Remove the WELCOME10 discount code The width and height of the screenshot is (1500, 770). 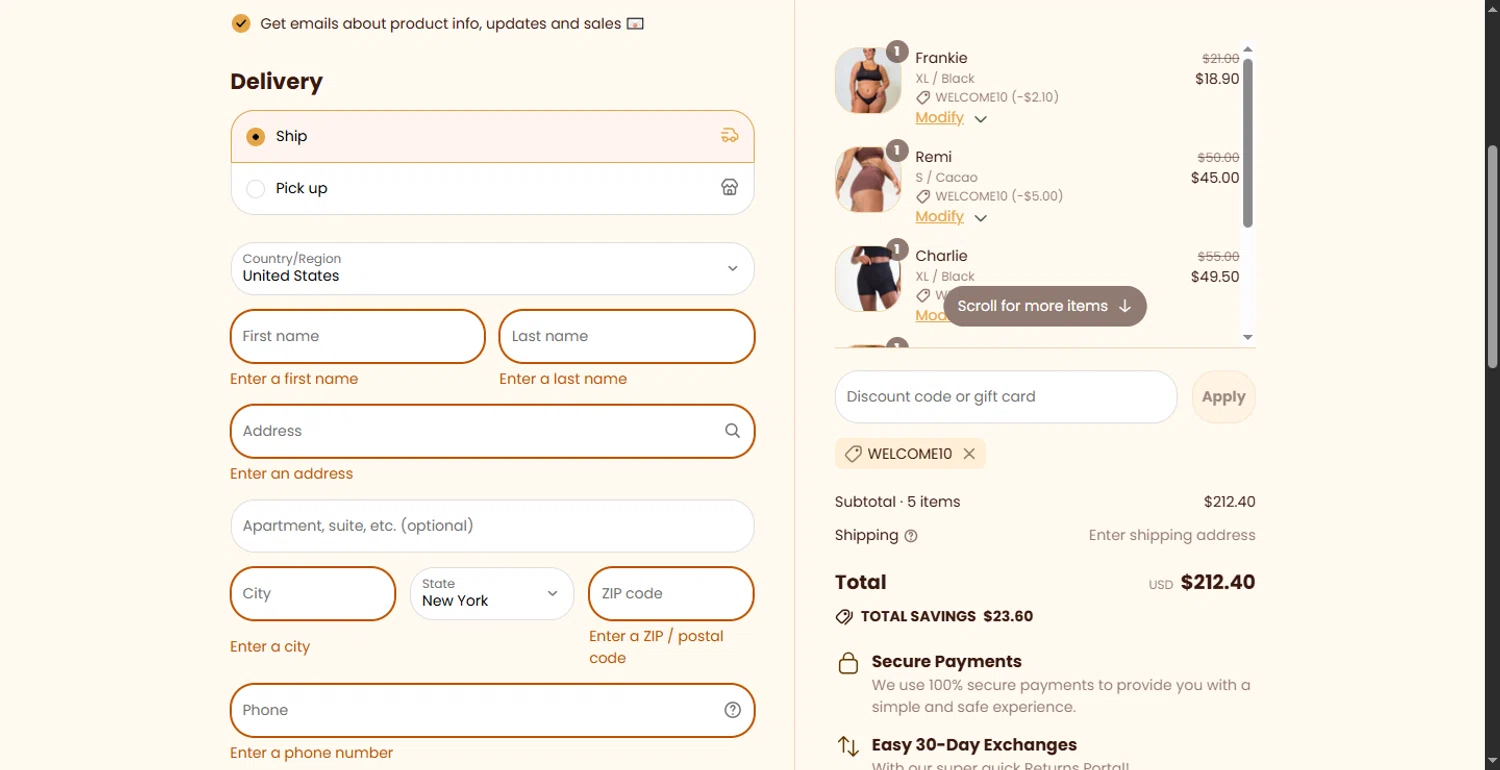(x=969, y=454)
